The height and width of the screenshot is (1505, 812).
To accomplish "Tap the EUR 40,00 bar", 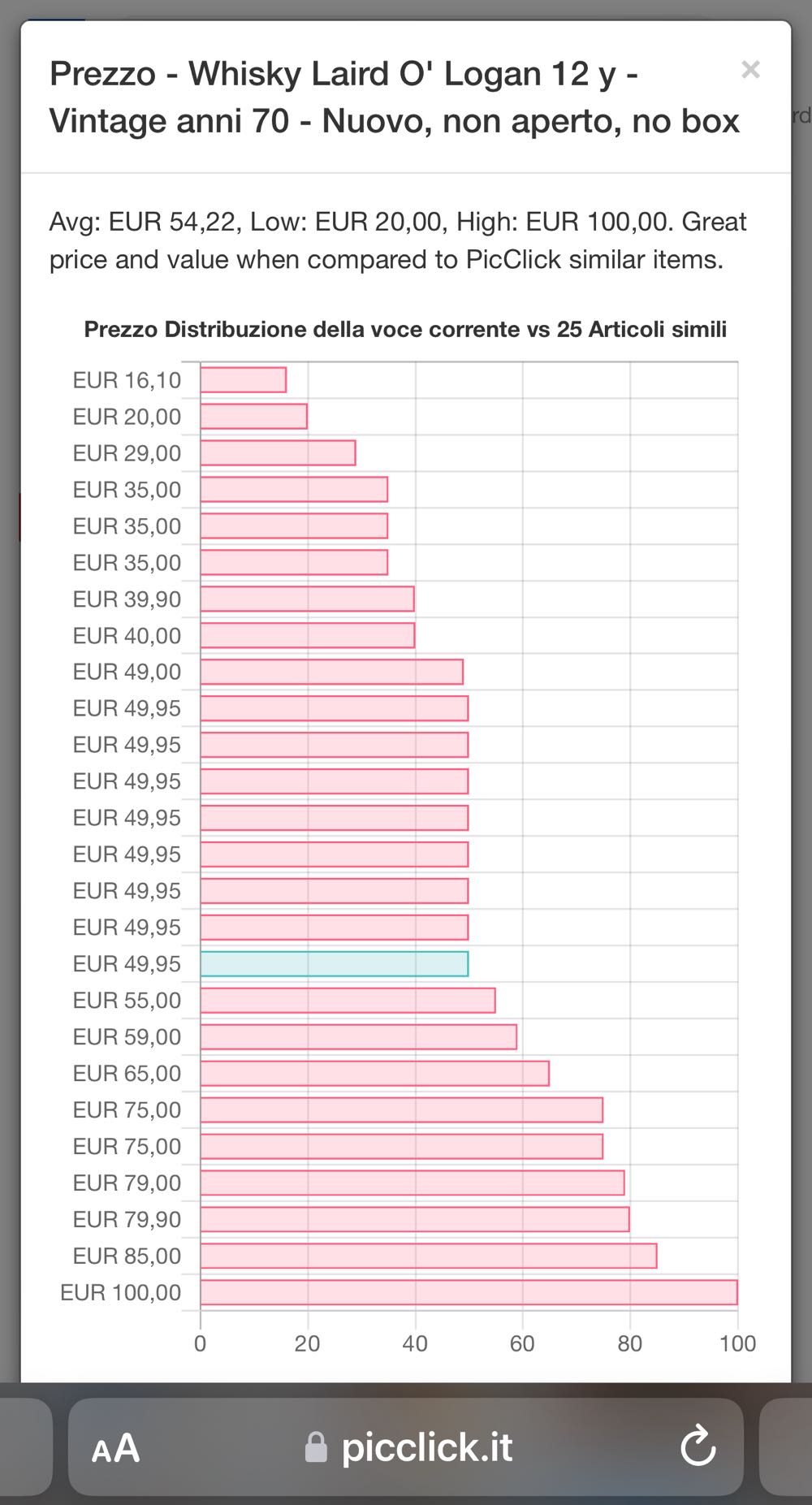I will 307,635.
